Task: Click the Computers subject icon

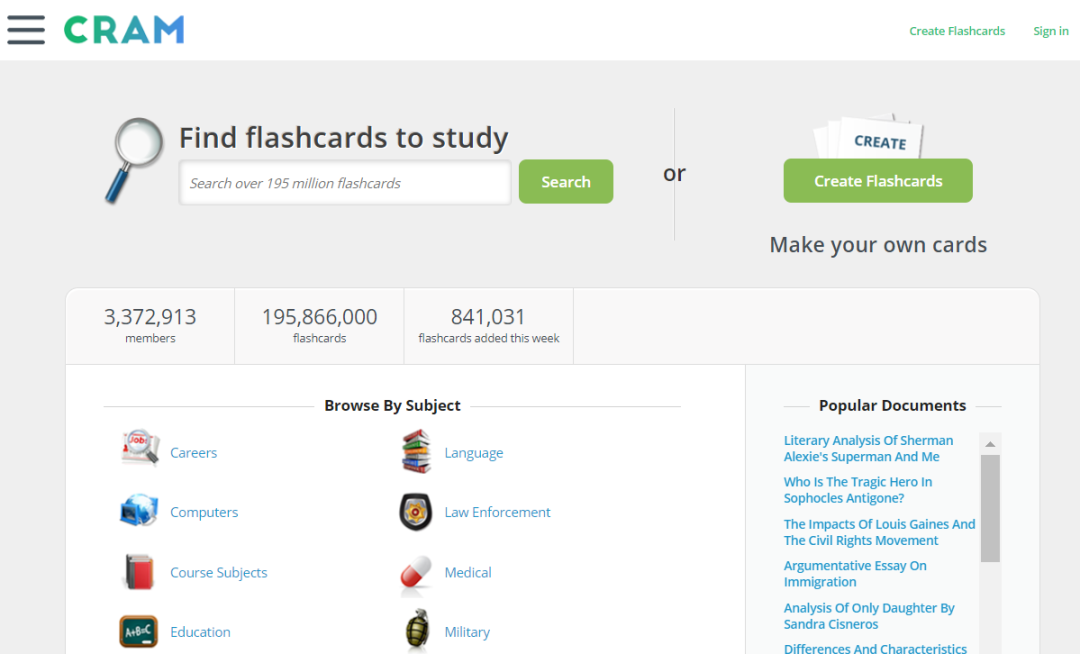Action: 139,510
